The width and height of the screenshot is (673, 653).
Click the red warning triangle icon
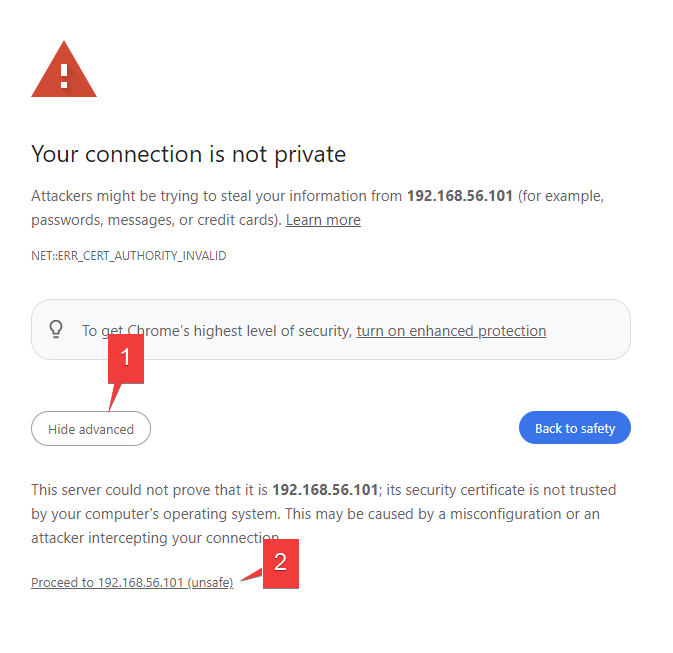(x=64, y=70)
